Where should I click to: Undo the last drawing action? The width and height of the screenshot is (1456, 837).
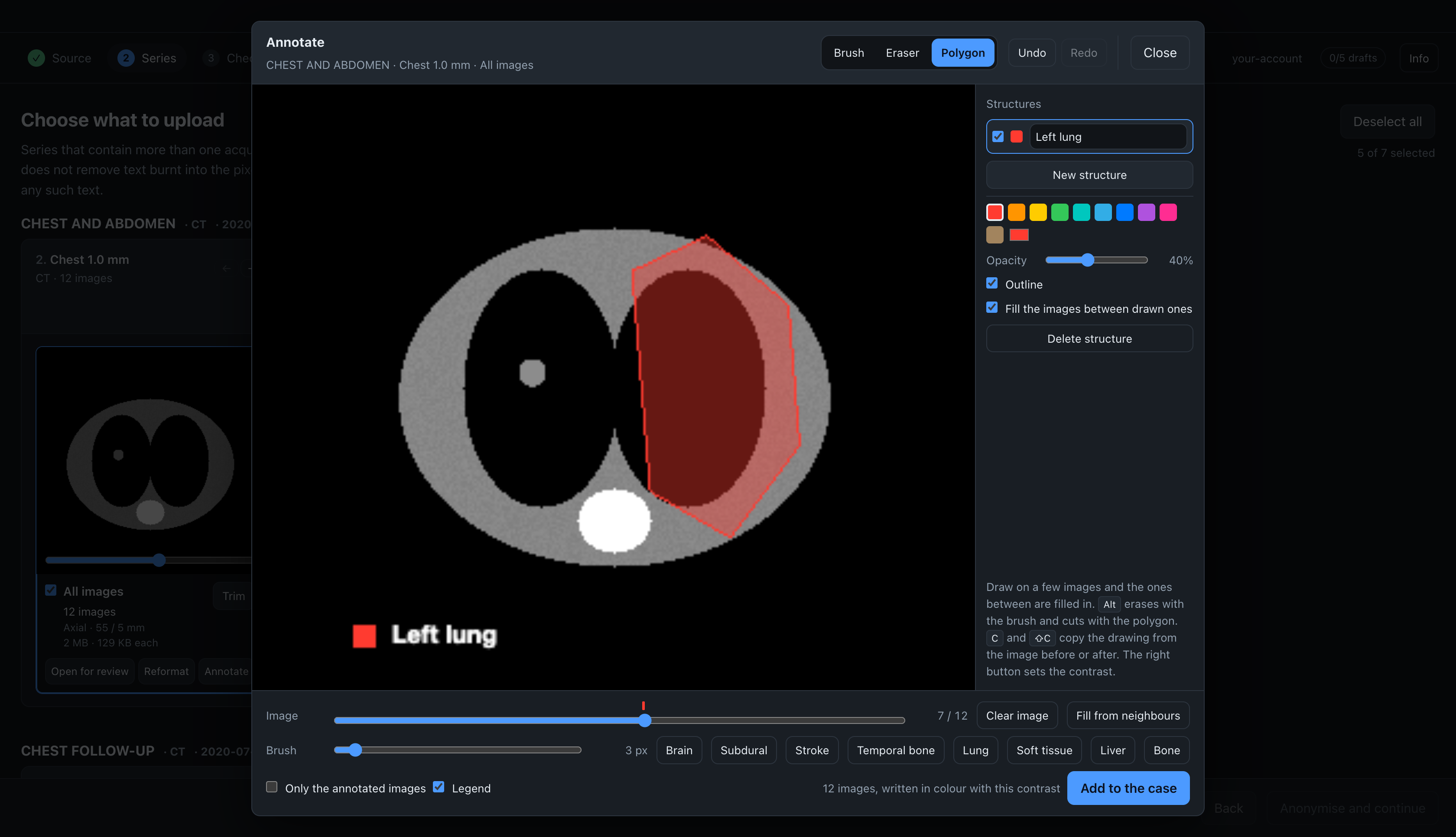coord(1032,53)
